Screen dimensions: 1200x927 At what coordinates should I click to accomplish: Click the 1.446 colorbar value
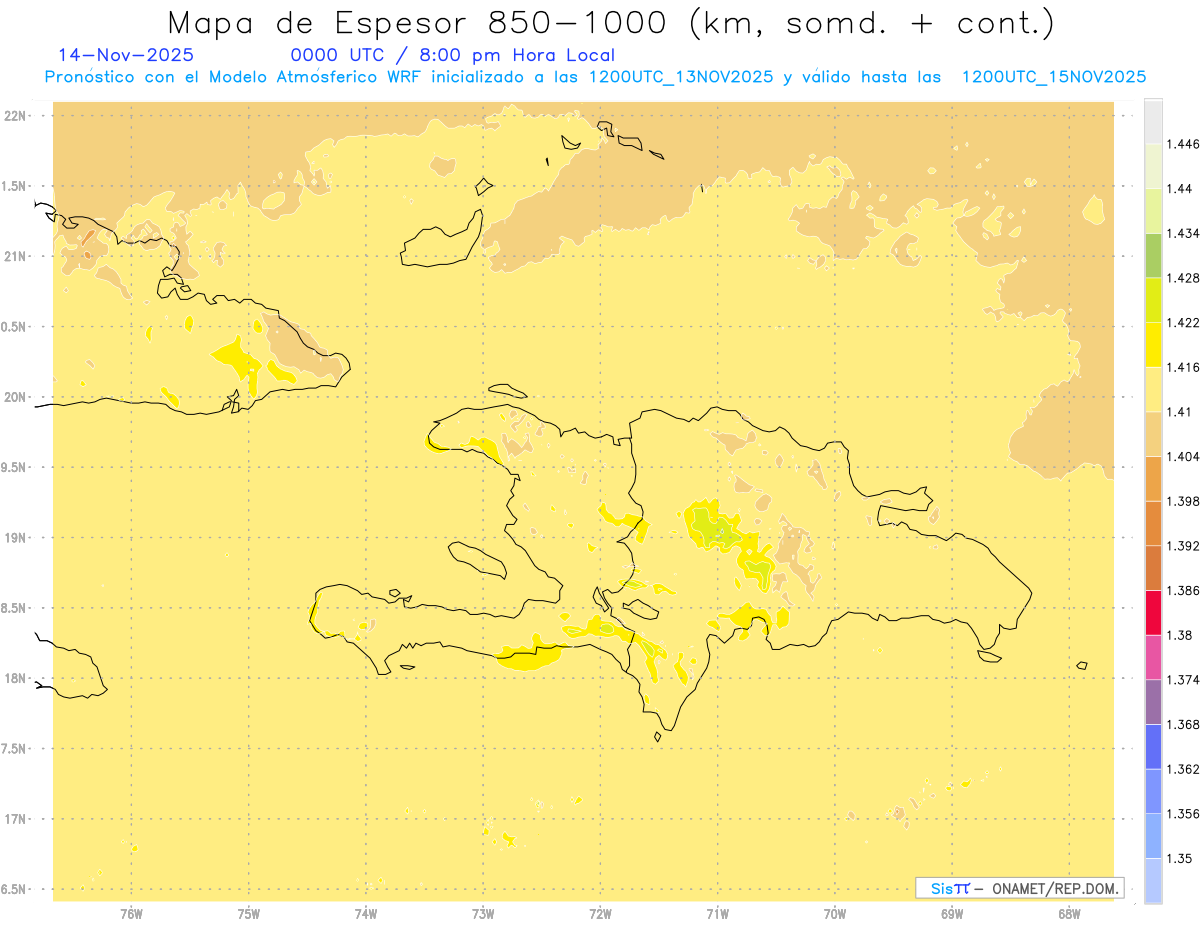pyautogui.click(x=1182, y=144)
